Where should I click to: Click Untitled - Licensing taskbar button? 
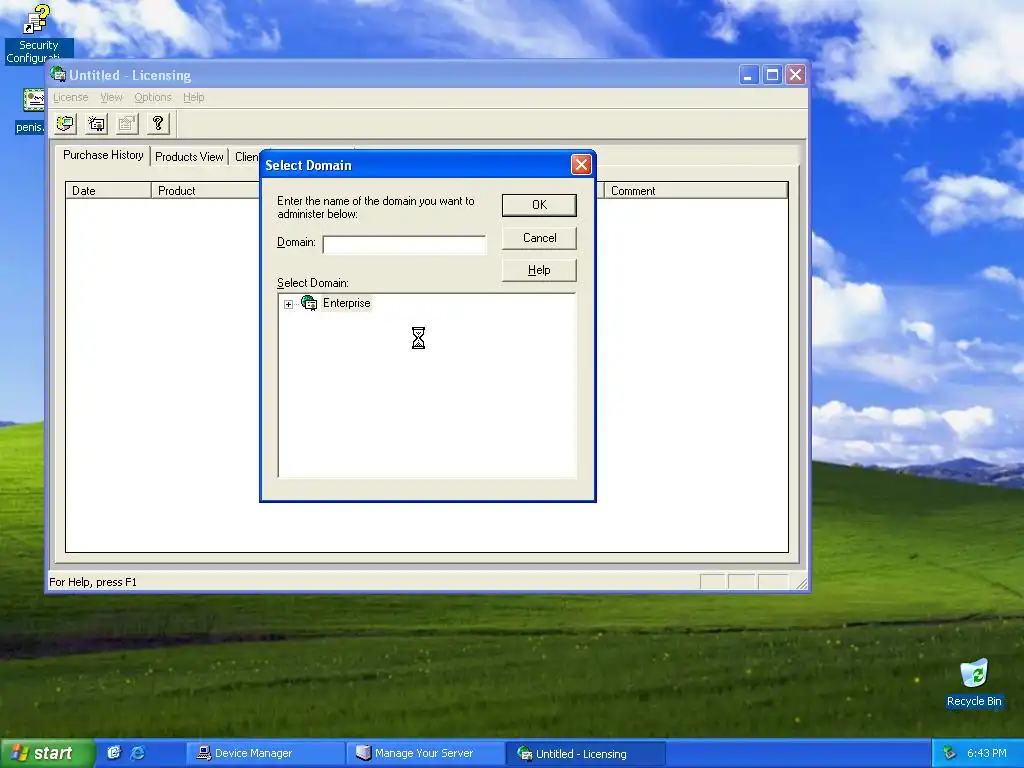[585, 754]
